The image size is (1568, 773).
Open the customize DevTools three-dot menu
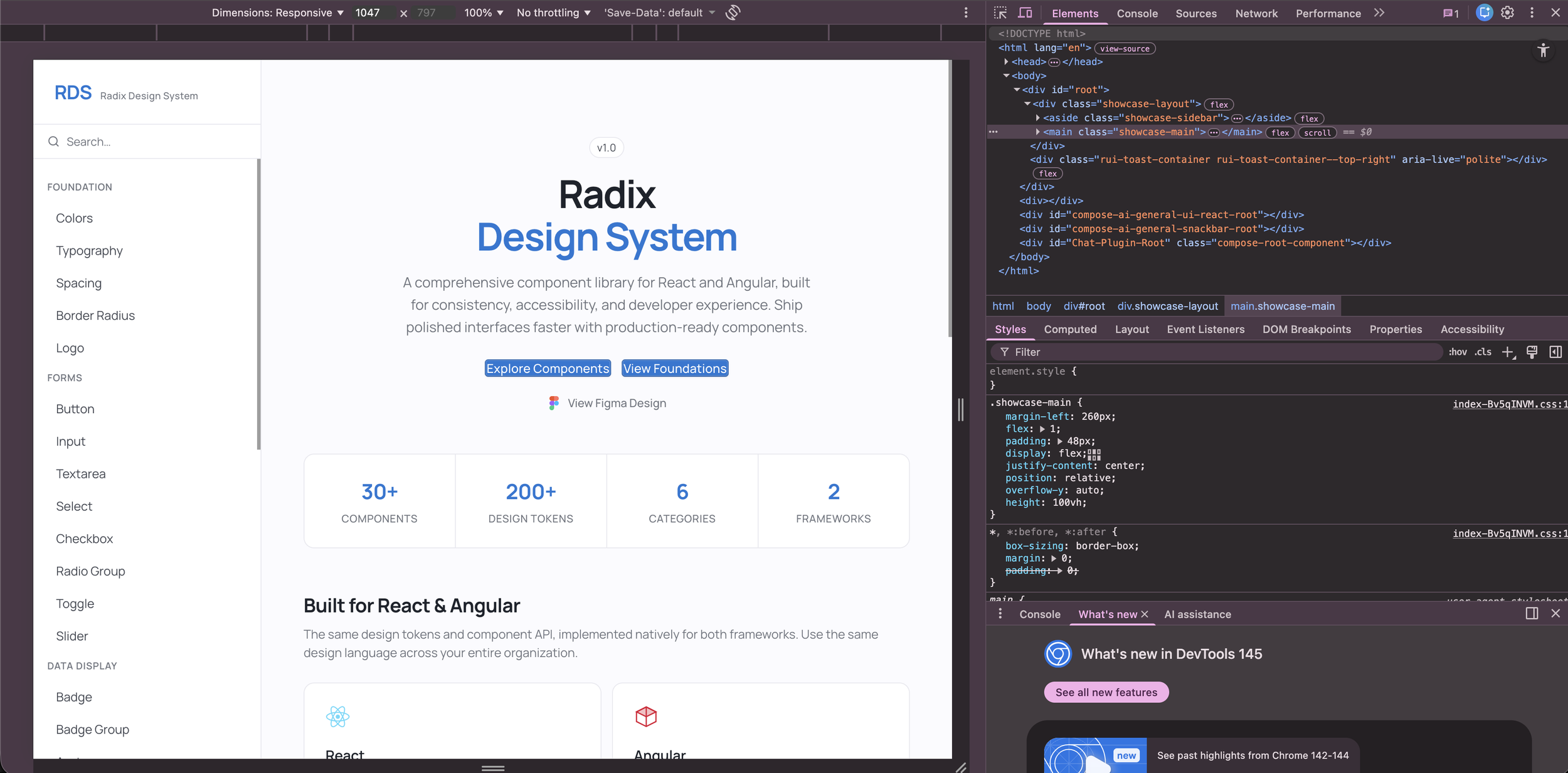(1532, 13)
